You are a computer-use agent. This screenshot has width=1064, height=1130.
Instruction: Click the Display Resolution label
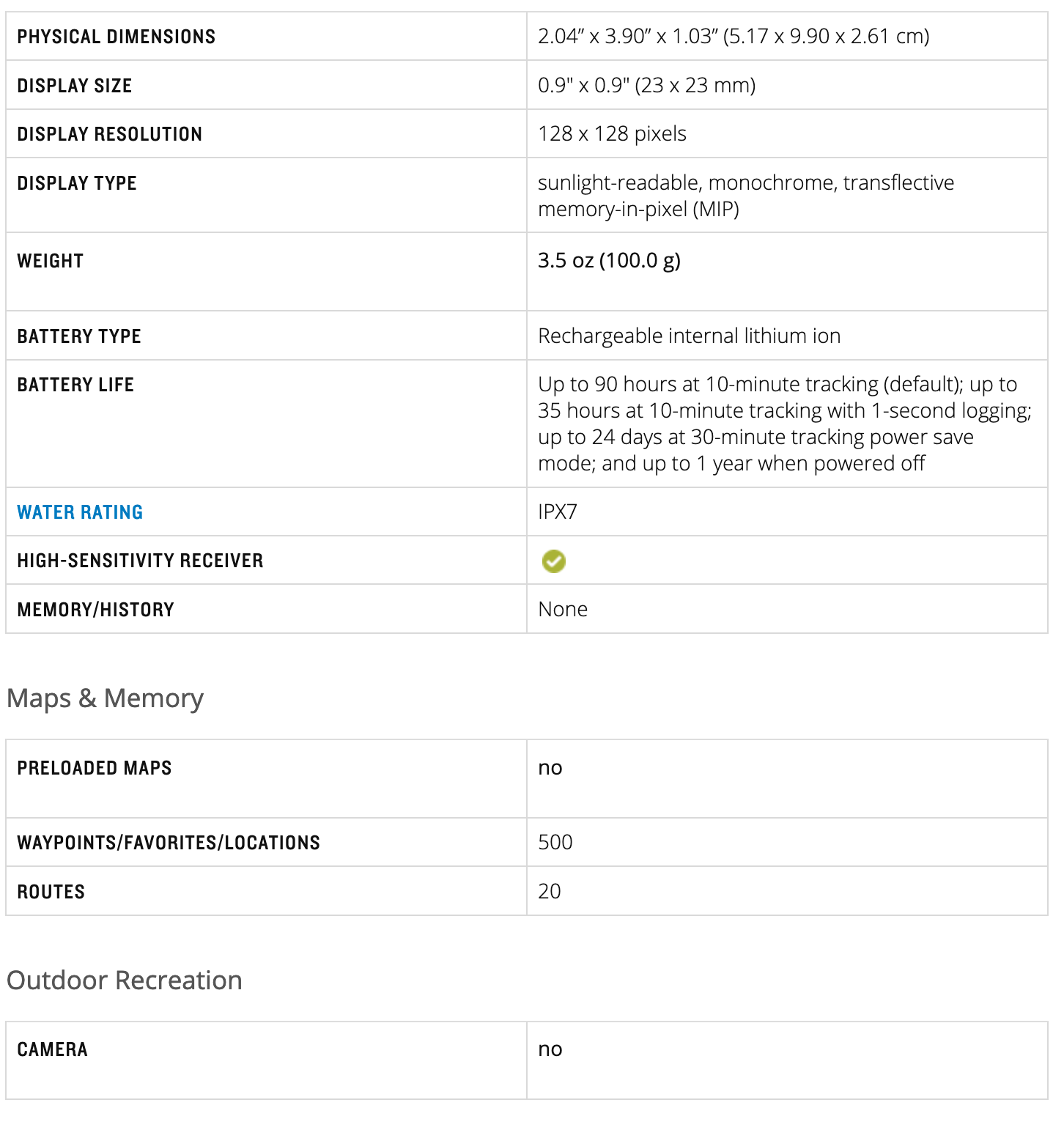(110, 134)
